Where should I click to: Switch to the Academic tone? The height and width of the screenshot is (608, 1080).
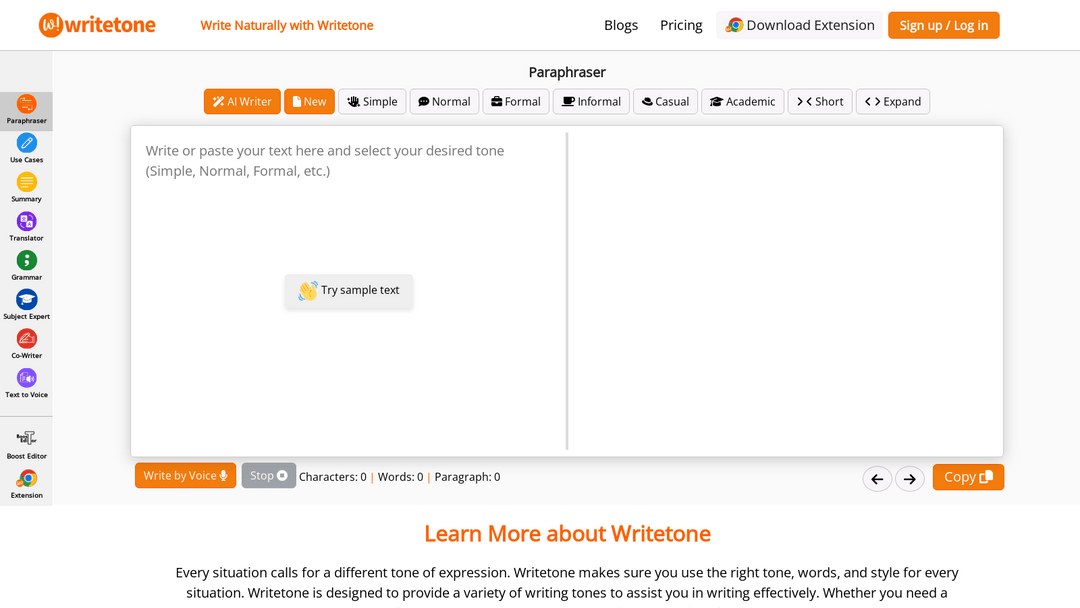741,102
